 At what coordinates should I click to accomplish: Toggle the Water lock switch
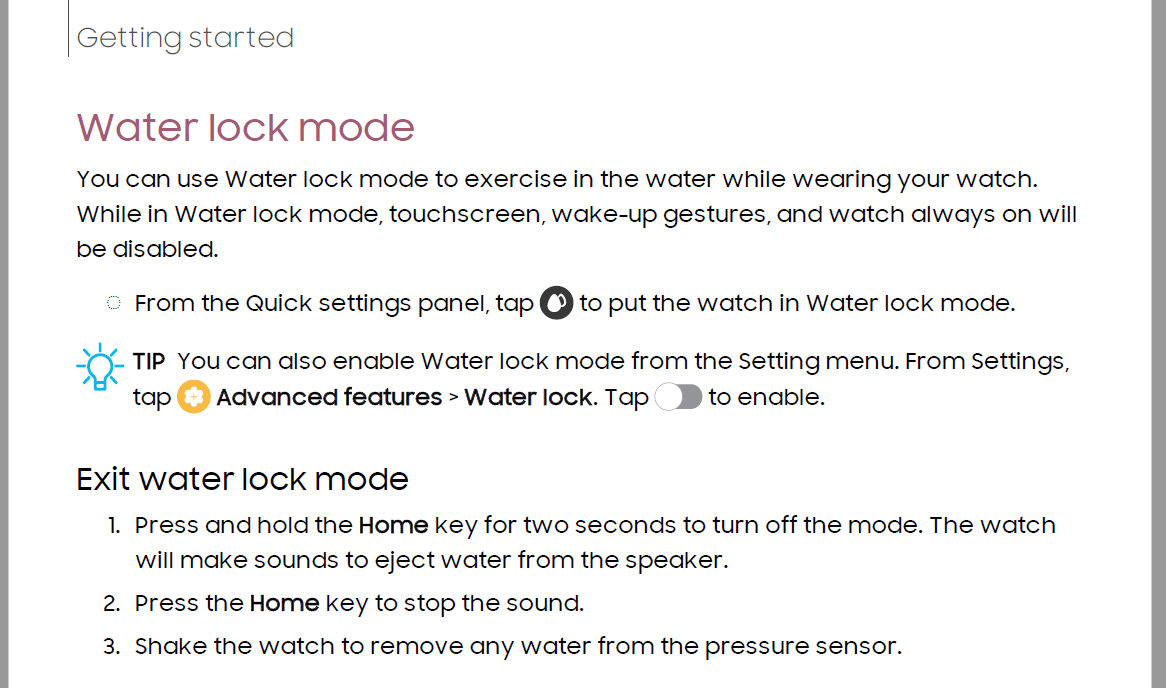(x=678, y=397)
